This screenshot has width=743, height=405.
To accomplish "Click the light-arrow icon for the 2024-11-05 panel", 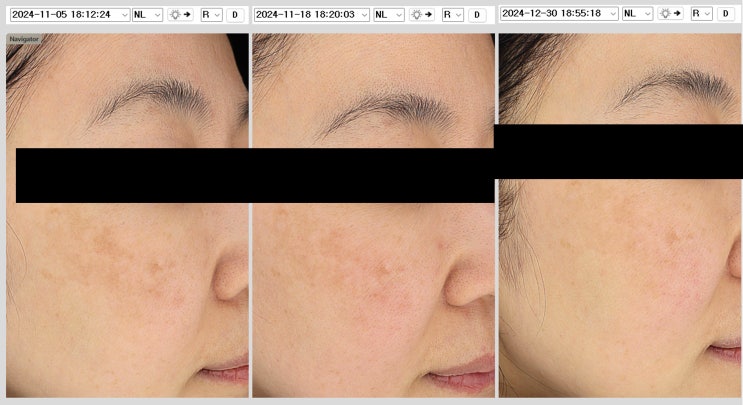I will coord(181,15).
